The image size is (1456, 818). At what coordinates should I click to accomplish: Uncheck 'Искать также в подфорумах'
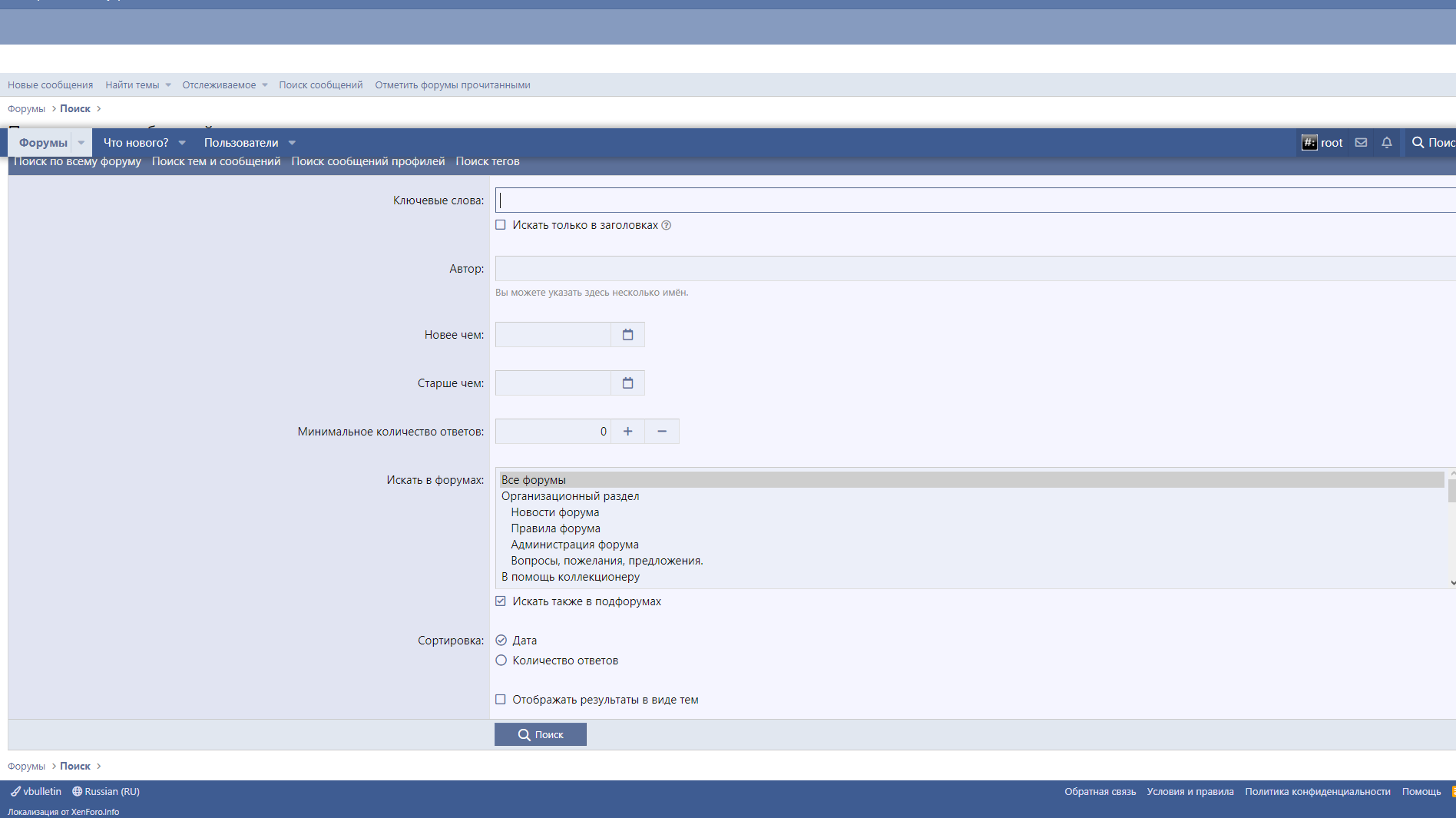(501, 601)
